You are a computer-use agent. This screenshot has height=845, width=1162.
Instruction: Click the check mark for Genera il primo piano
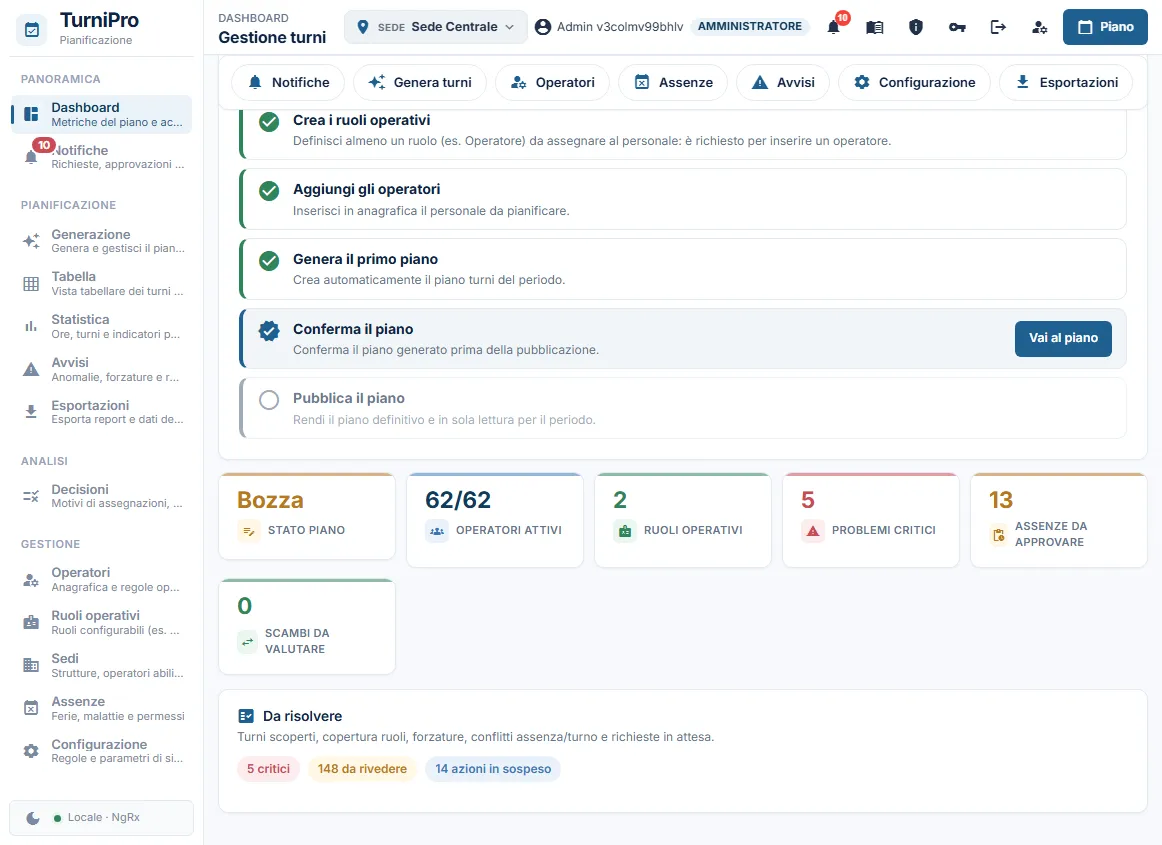coord(269,261)
